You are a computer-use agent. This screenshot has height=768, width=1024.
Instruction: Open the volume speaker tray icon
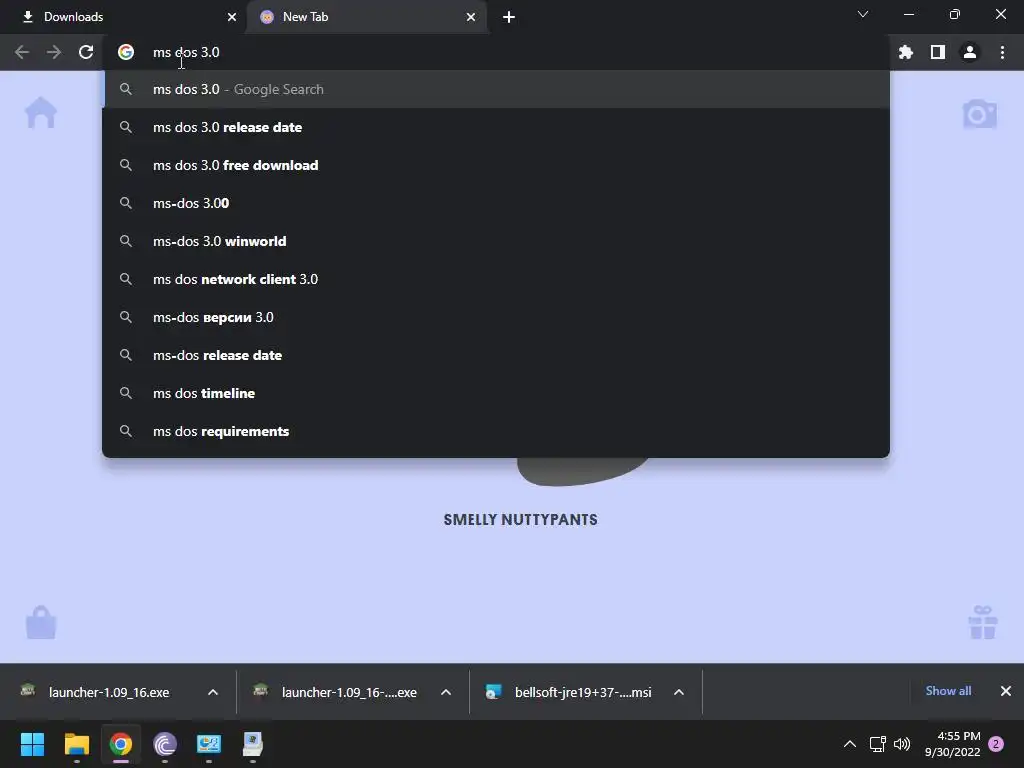902,744
